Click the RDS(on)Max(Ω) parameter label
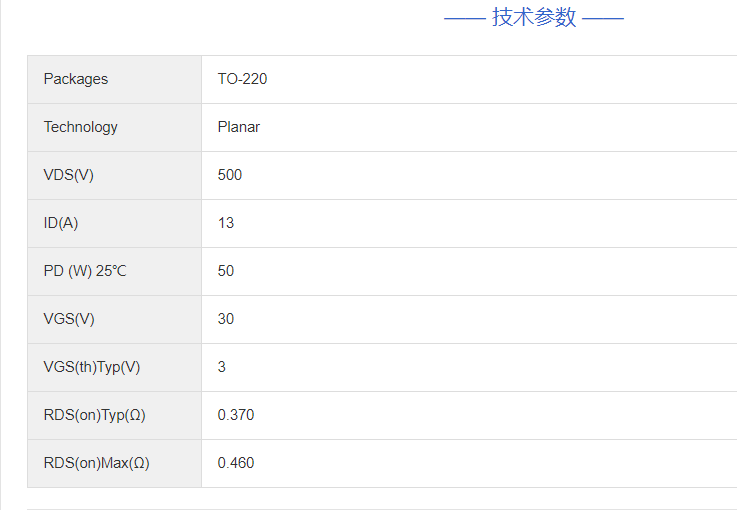 [96, 463]
